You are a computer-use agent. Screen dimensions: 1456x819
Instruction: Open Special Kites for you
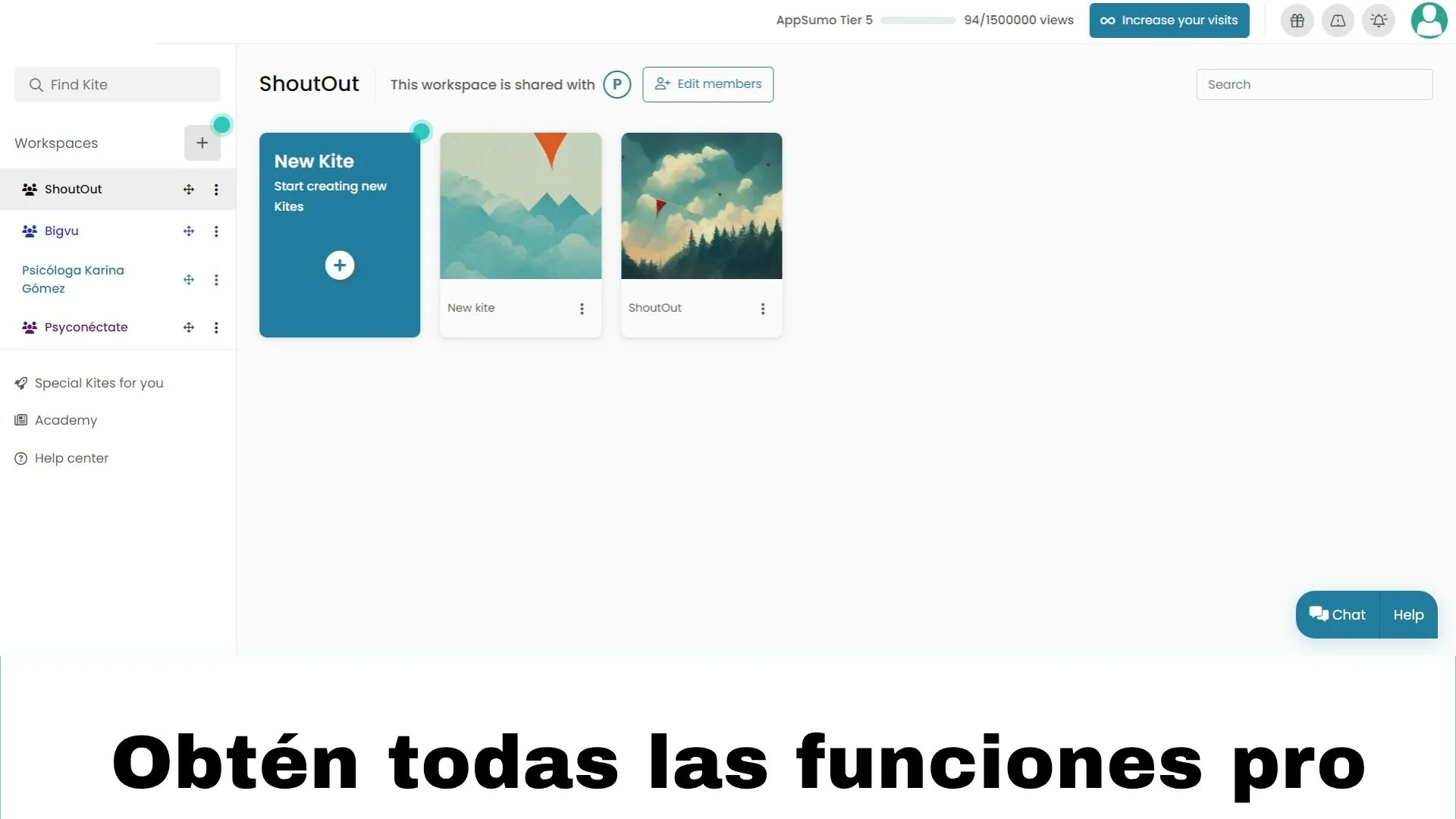coord(89,383)
